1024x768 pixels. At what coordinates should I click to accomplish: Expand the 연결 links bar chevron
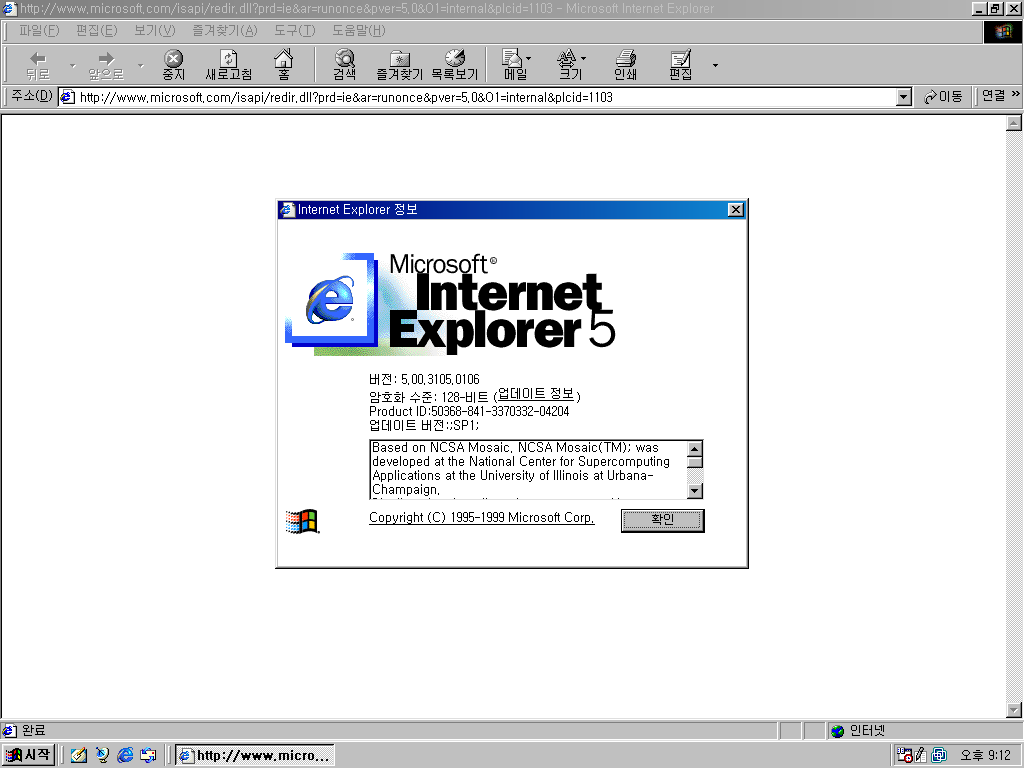1016,95
